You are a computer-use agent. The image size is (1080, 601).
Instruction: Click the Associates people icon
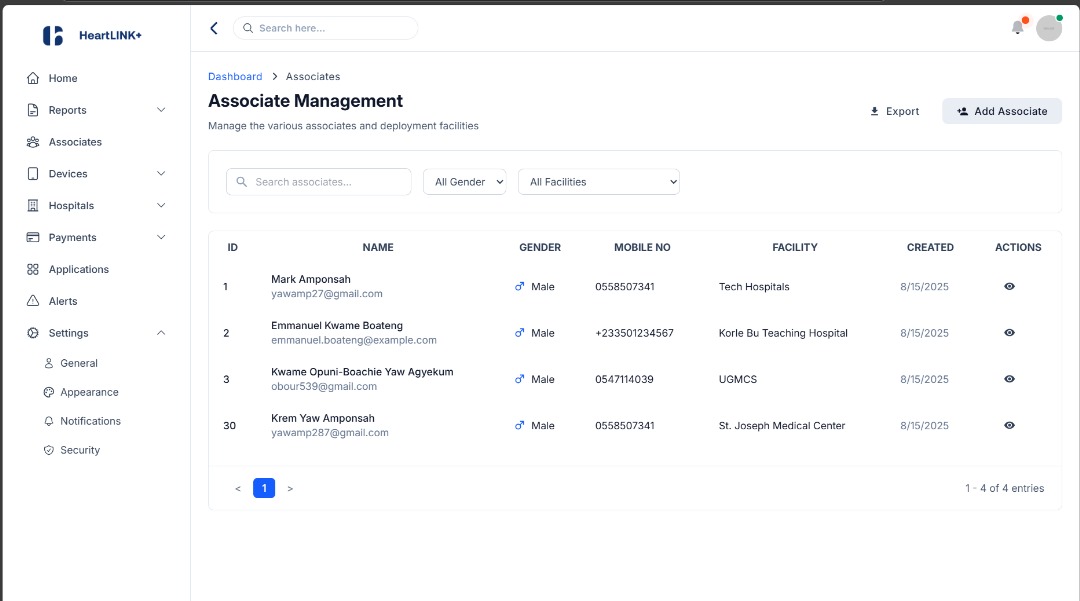coord(33,142)
